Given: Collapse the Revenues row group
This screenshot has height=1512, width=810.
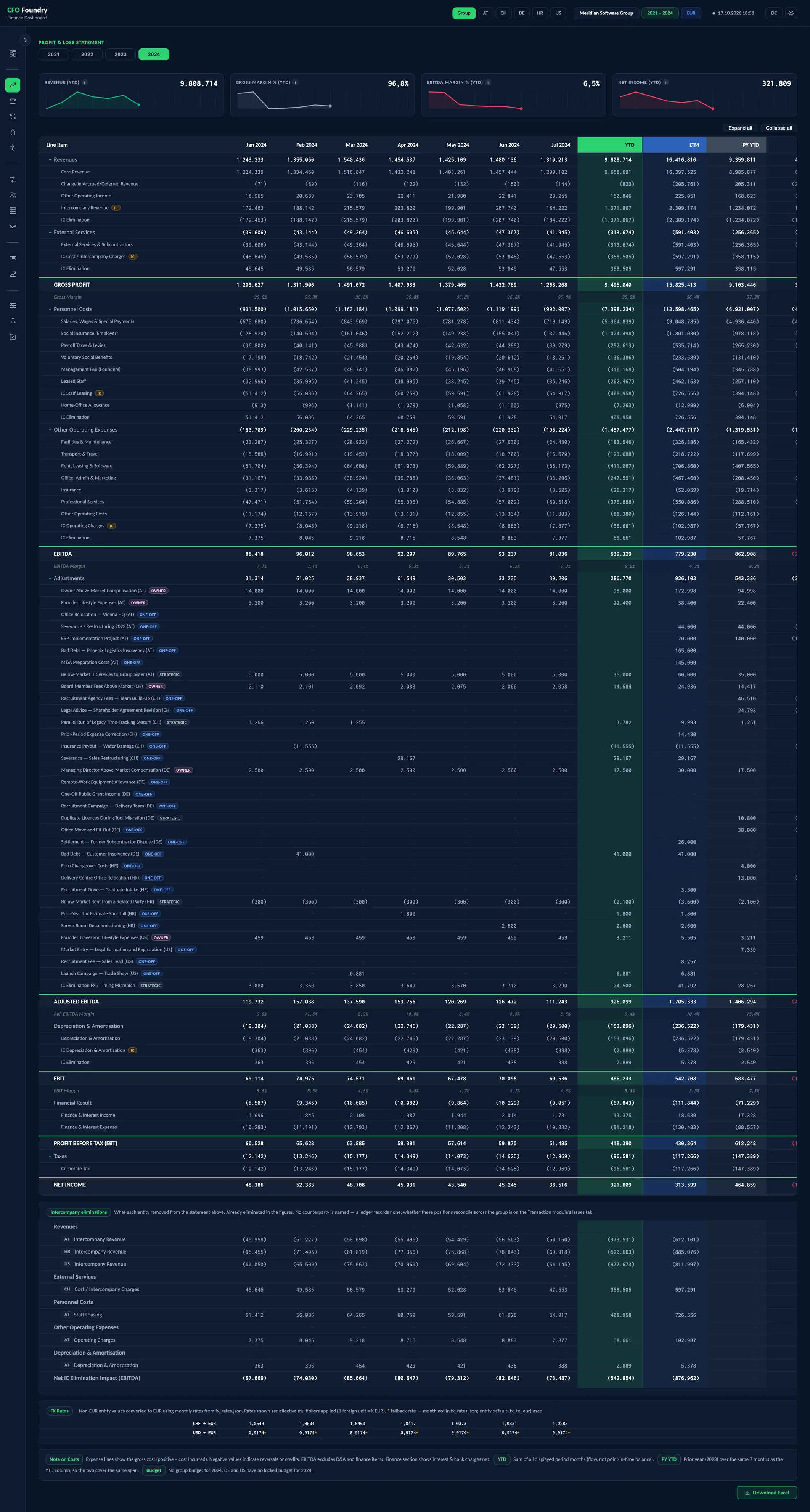Looking at the screenshot, I should (50, 160).
